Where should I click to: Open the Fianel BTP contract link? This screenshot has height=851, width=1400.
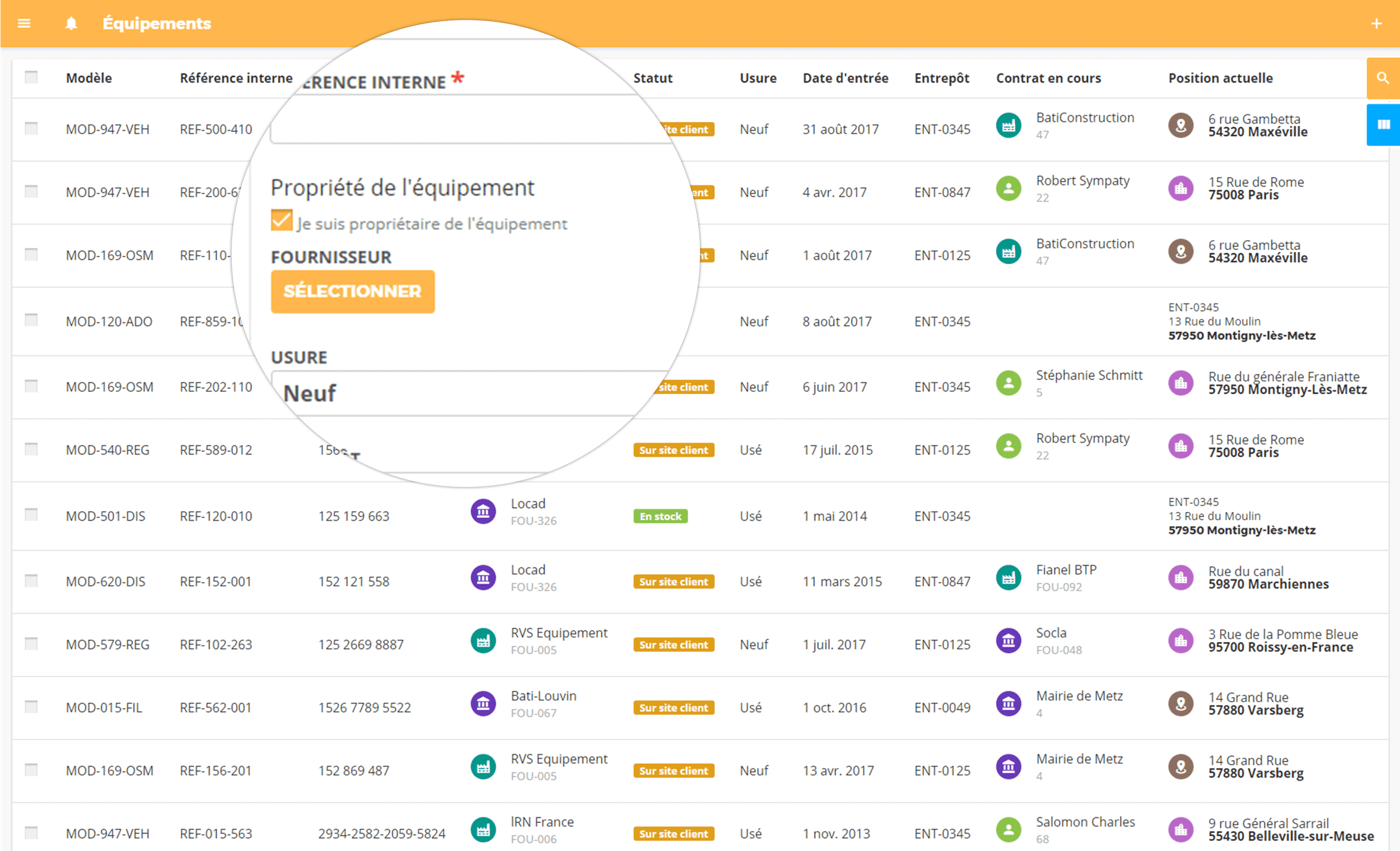(1066, 570)
